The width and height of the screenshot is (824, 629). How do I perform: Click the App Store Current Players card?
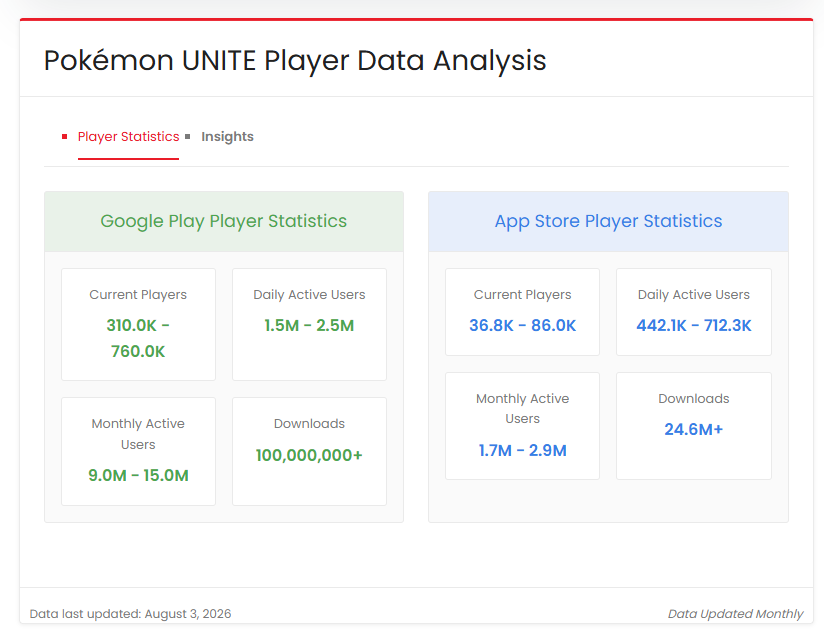coord(522,312)
